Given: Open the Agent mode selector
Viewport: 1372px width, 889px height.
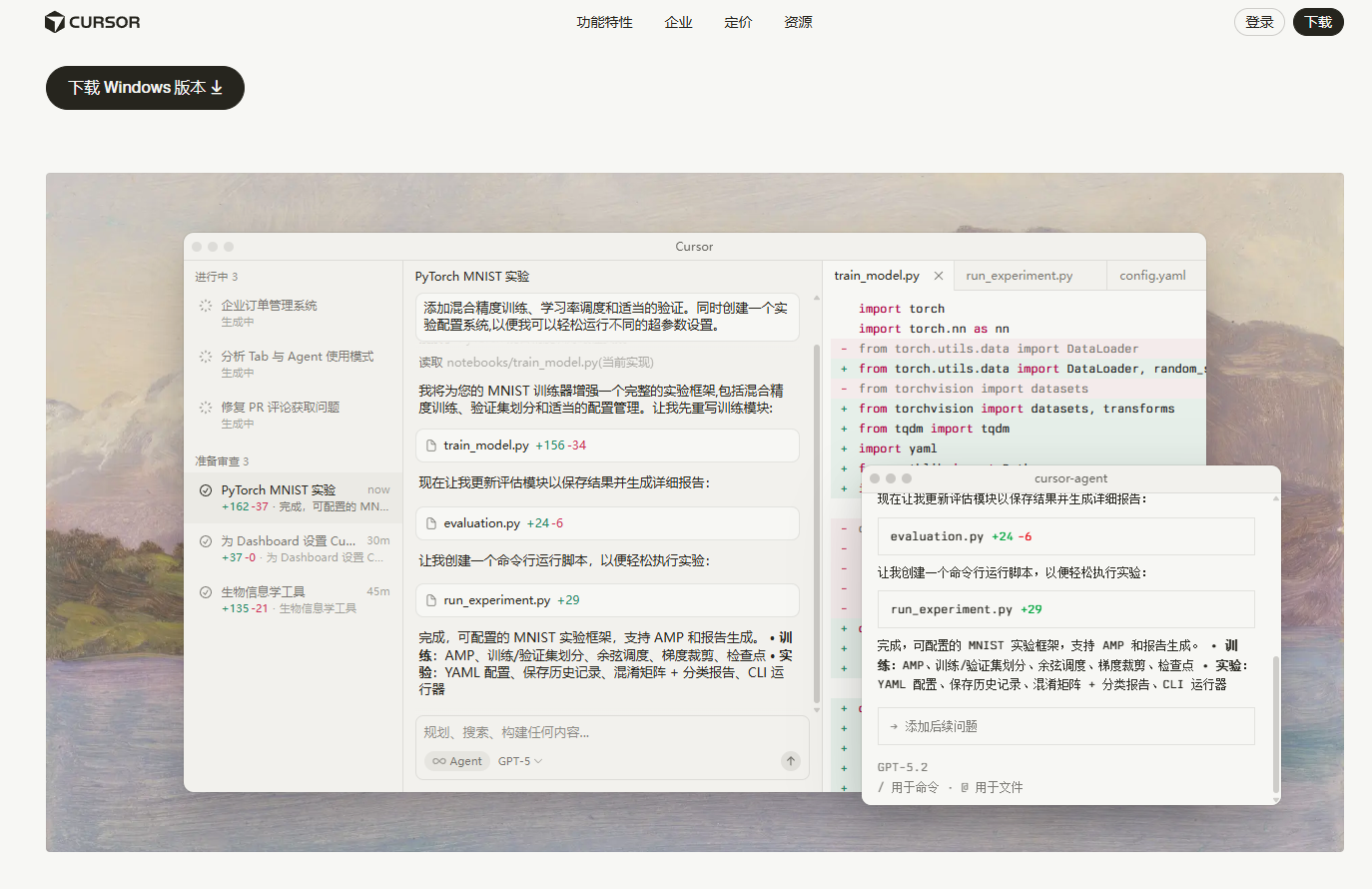Looking at the screenshot, I should pos(457,761).
